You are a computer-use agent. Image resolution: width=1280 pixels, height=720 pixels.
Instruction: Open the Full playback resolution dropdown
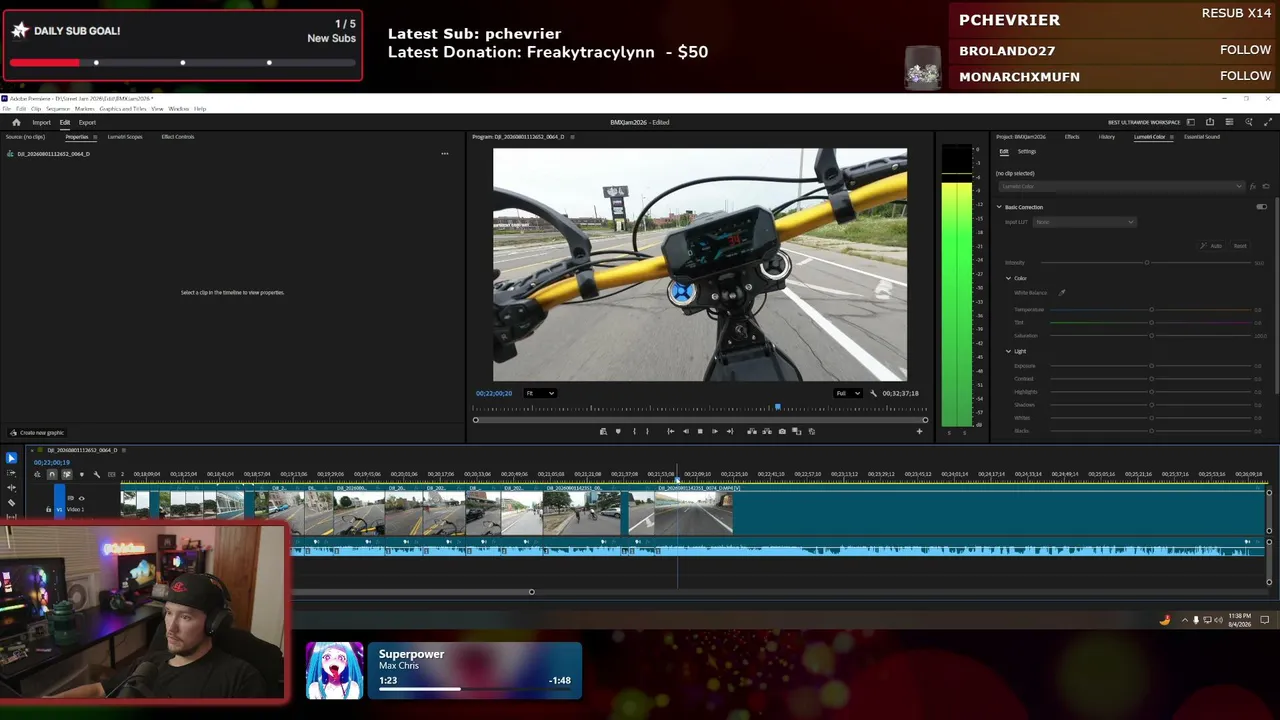[849, 393]
